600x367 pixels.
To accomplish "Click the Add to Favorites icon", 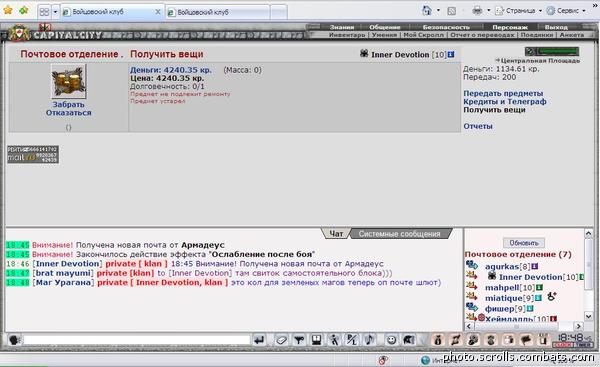I will (24, 10).
